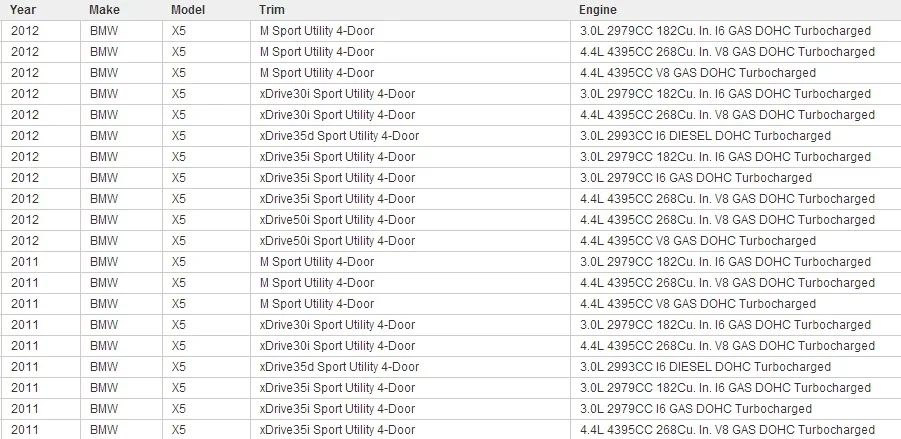Screen dimensions: 901x439
Task: Click the year cell in the first table row
Action: pyautogui.click(x=41, y=31)
